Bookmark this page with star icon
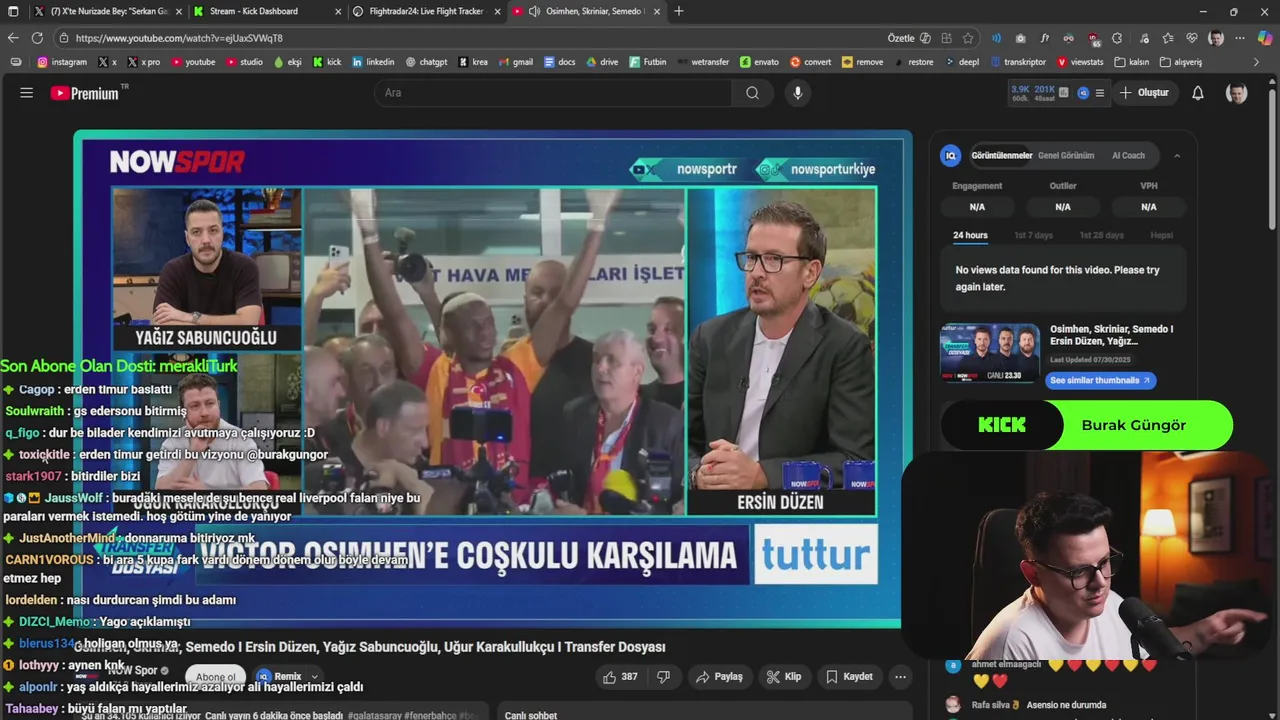This screenshot has width=1280, height=720. tap(968, 38)
